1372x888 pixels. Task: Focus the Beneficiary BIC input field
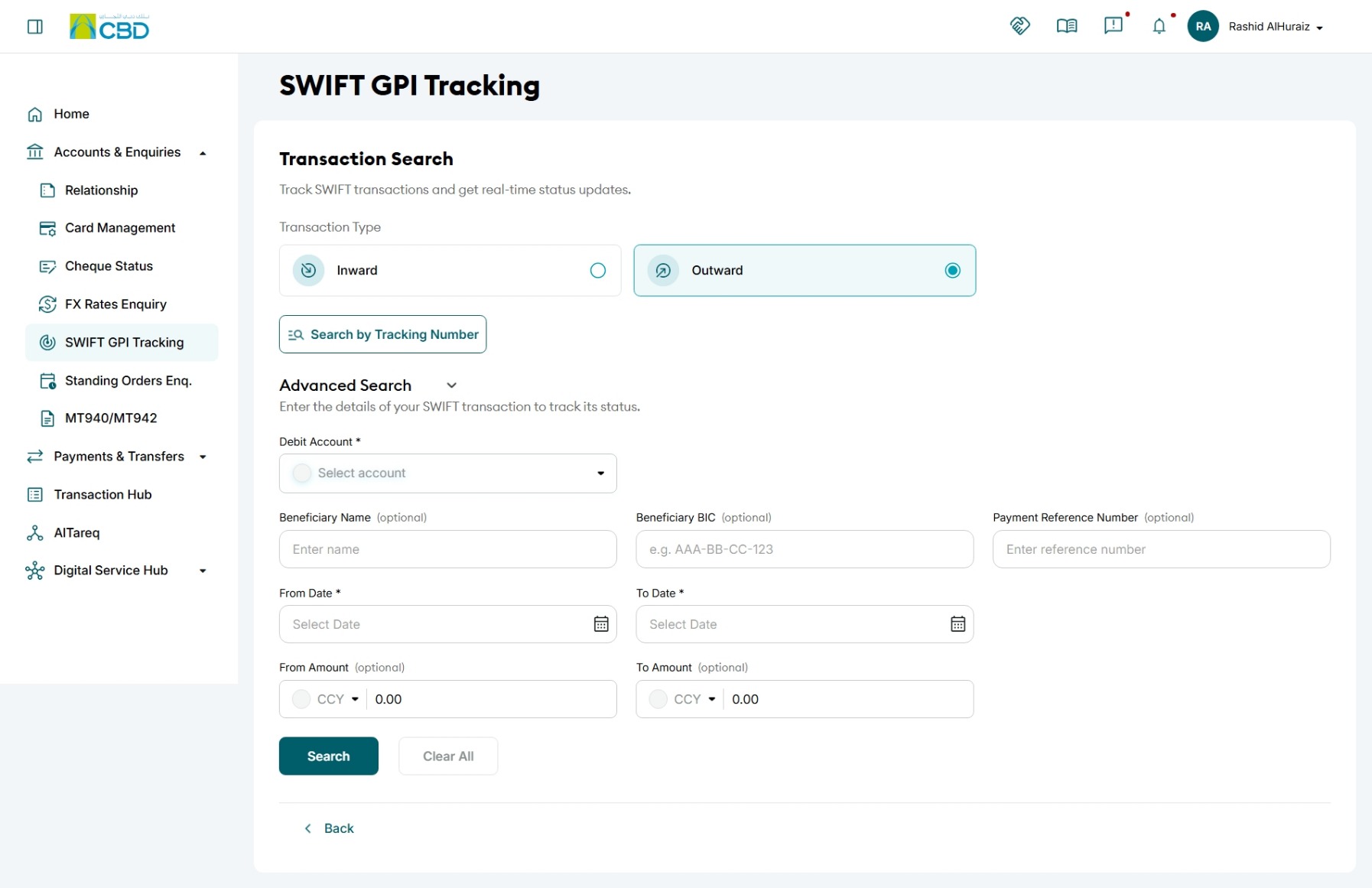[x=805, y=549]
